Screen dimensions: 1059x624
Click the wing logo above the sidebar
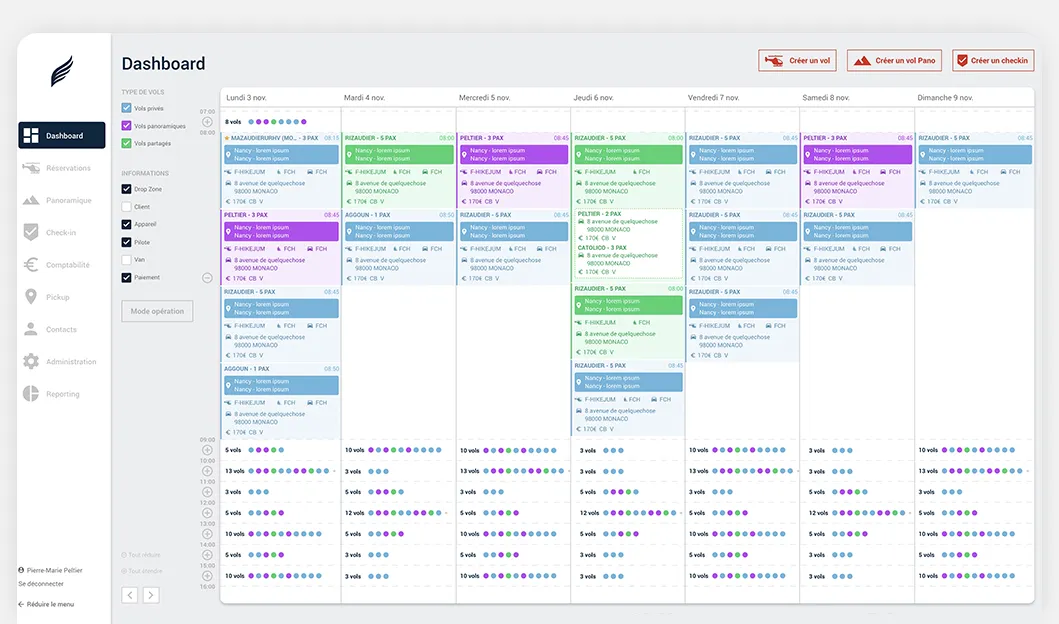tap(61, 71)
